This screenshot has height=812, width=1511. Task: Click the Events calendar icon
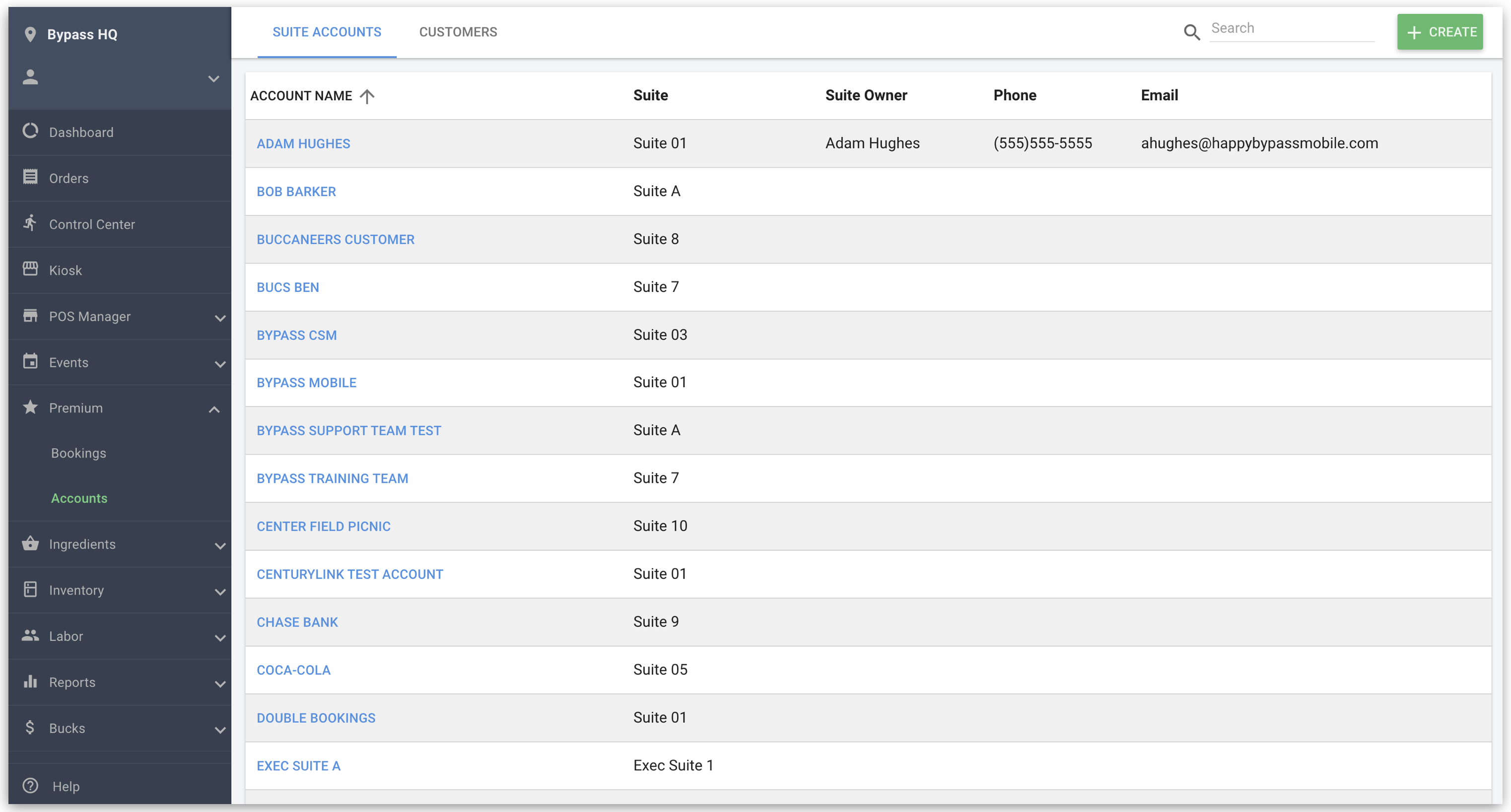(x=30, y=361)
